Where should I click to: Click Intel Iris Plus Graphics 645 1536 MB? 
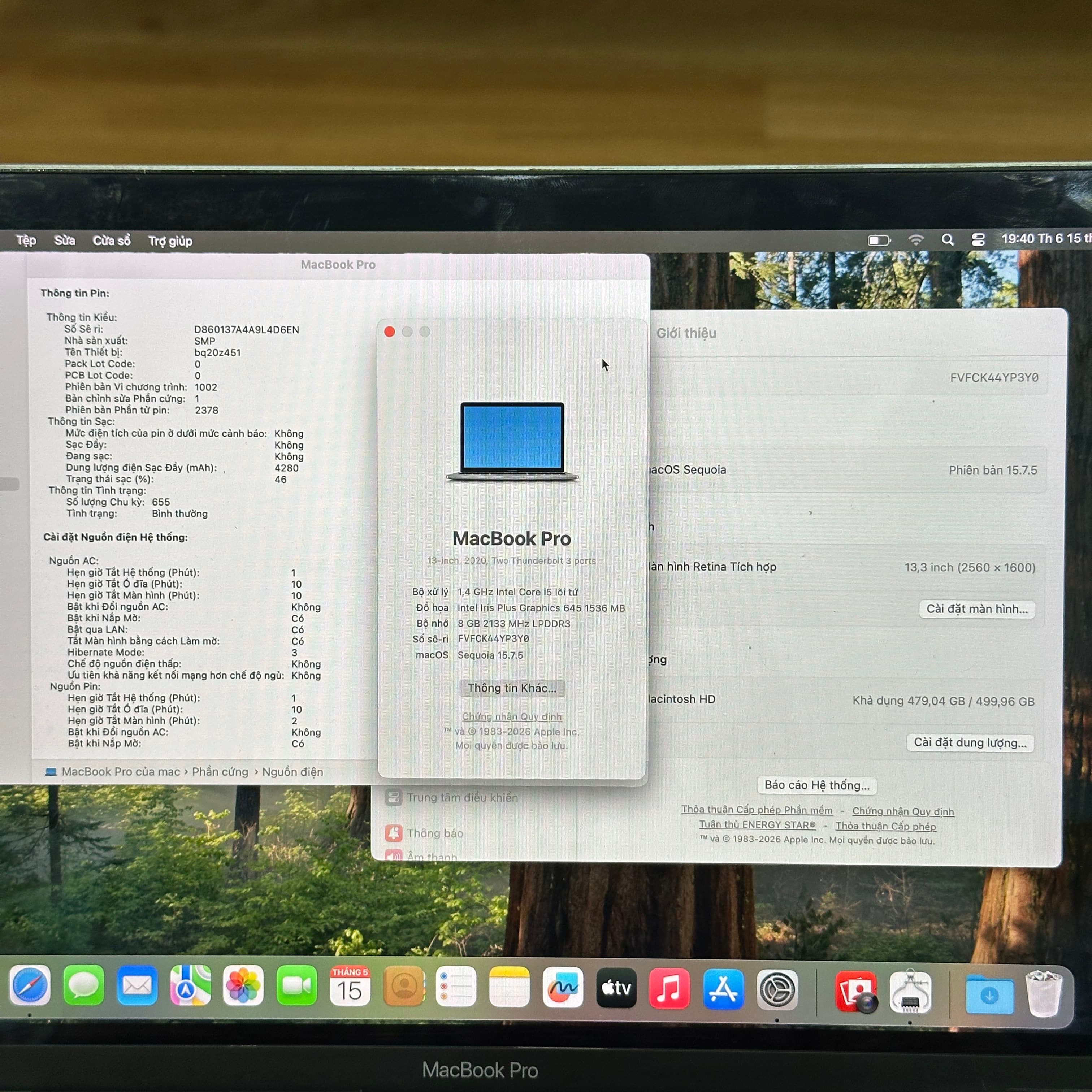click(541, 608)
